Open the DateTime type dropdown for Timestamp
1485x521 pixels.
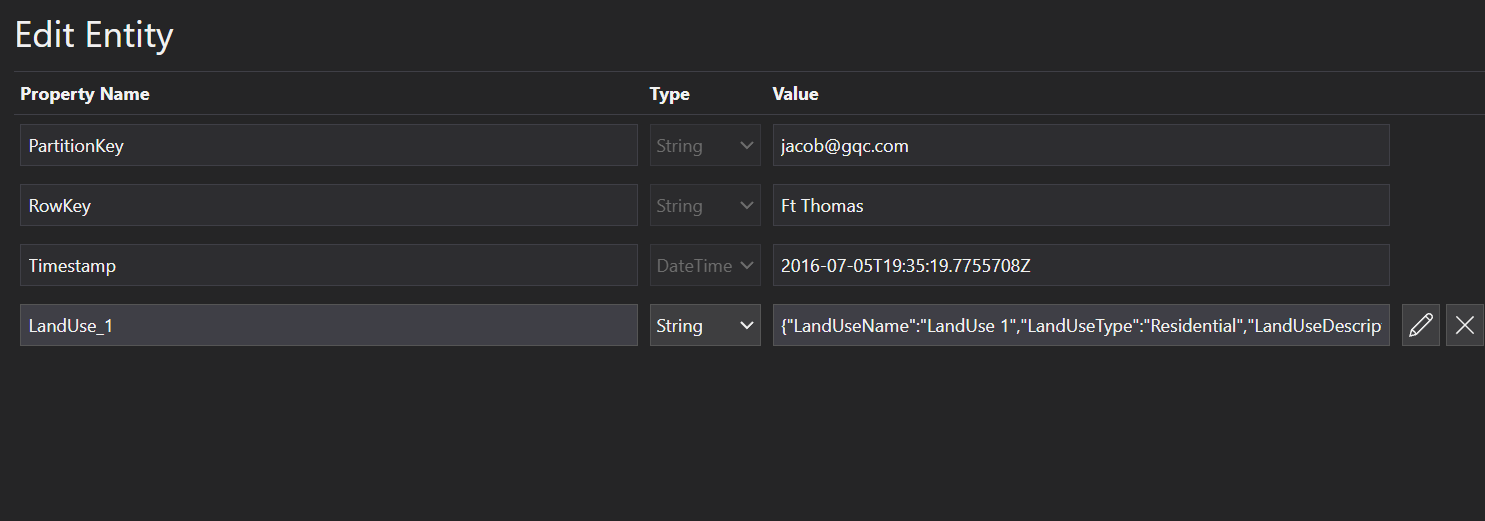click(705, 265)
